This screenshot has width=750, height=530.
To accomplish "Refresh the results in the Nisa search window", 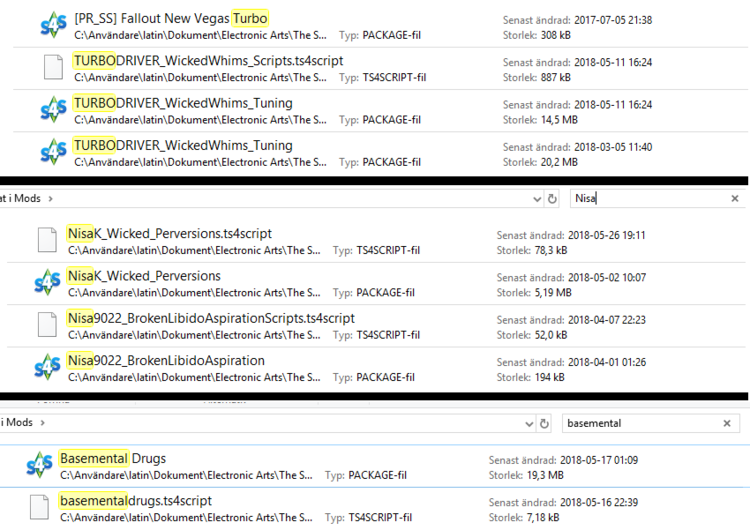I will tap(552, 199).
